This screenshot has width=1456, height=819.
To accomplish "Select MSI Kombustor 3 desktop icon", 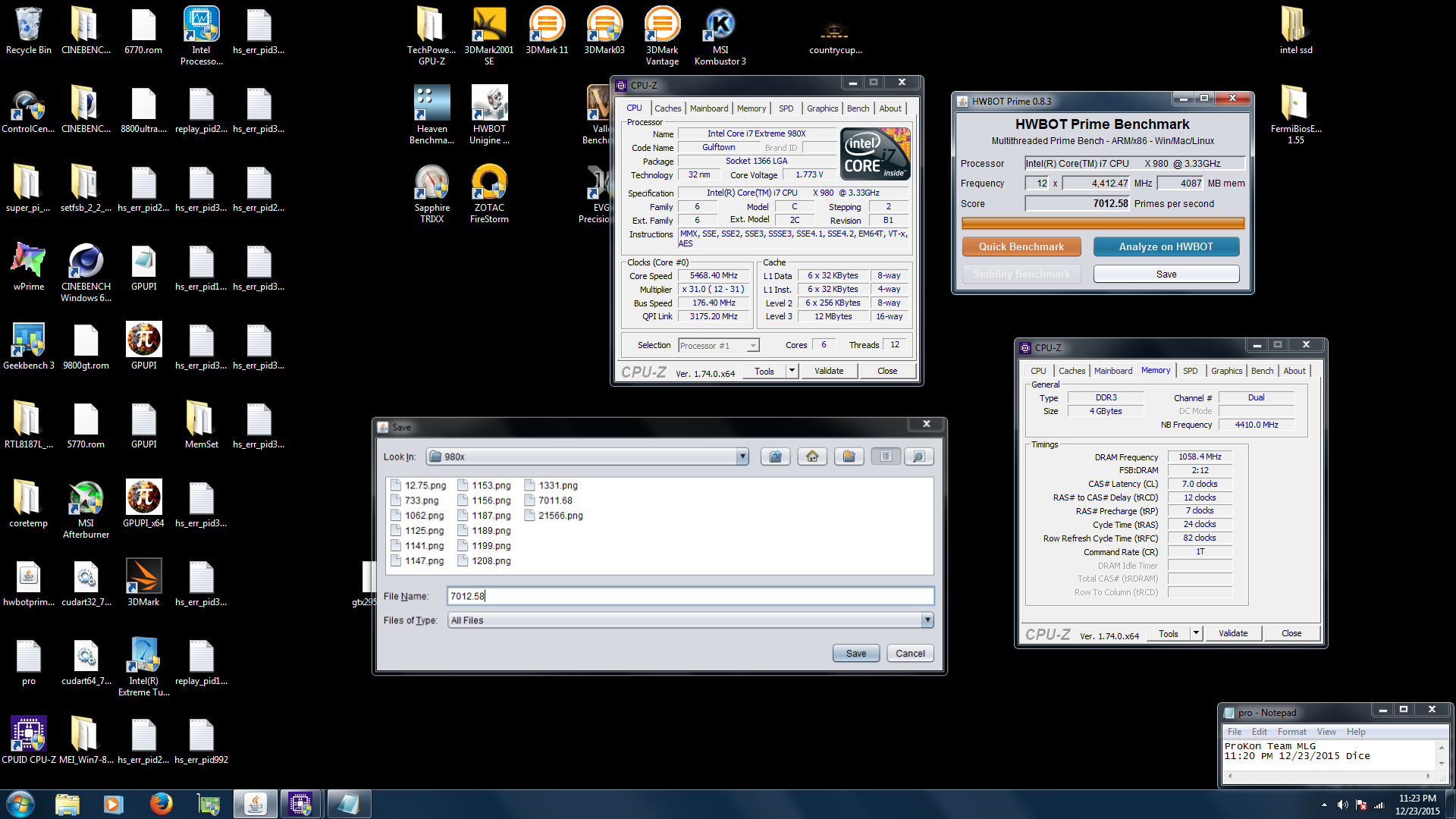I will coord(720,36).
